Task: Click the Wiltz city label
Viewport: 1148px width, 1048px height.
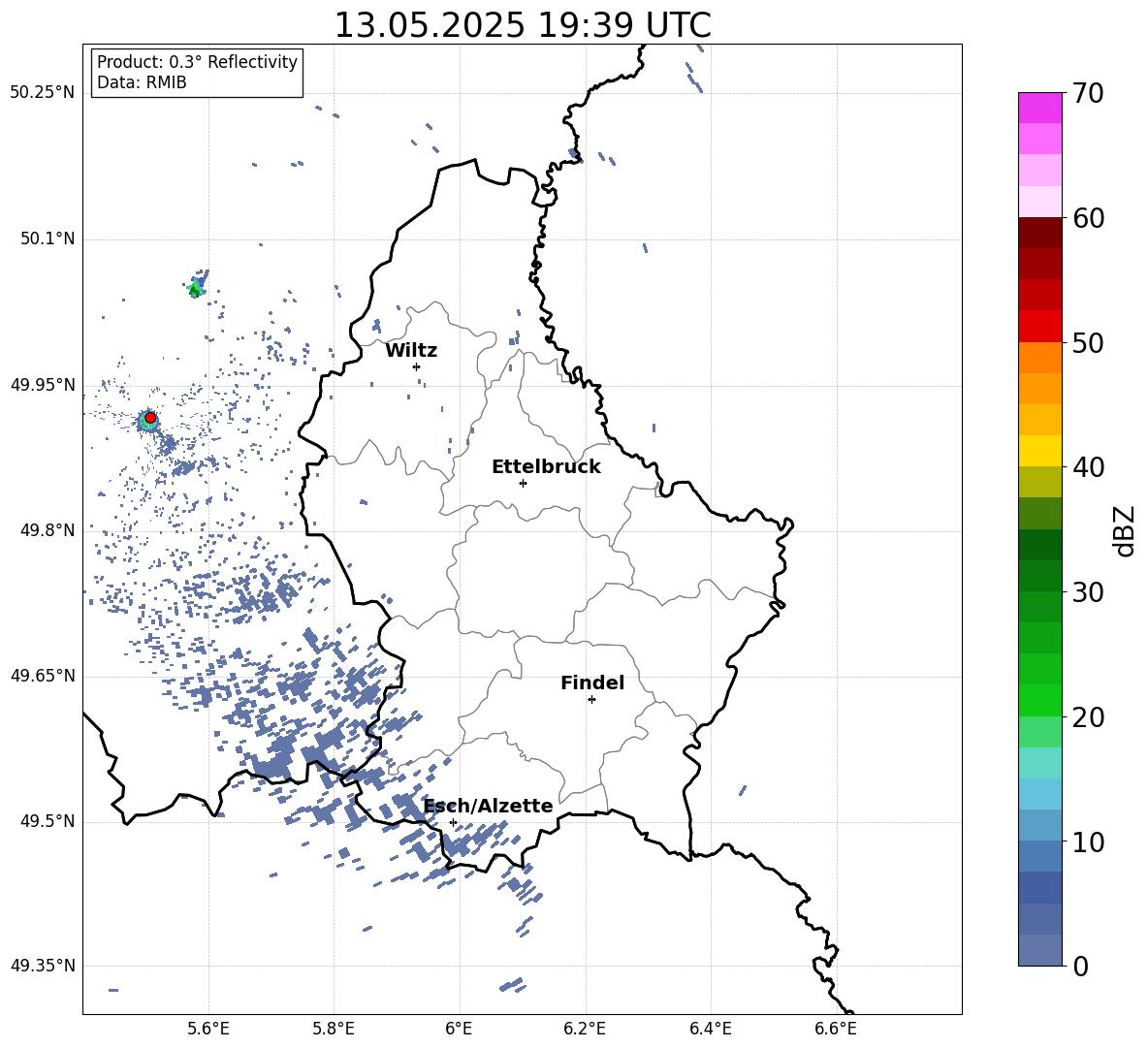Action: [x=411, y=351]
